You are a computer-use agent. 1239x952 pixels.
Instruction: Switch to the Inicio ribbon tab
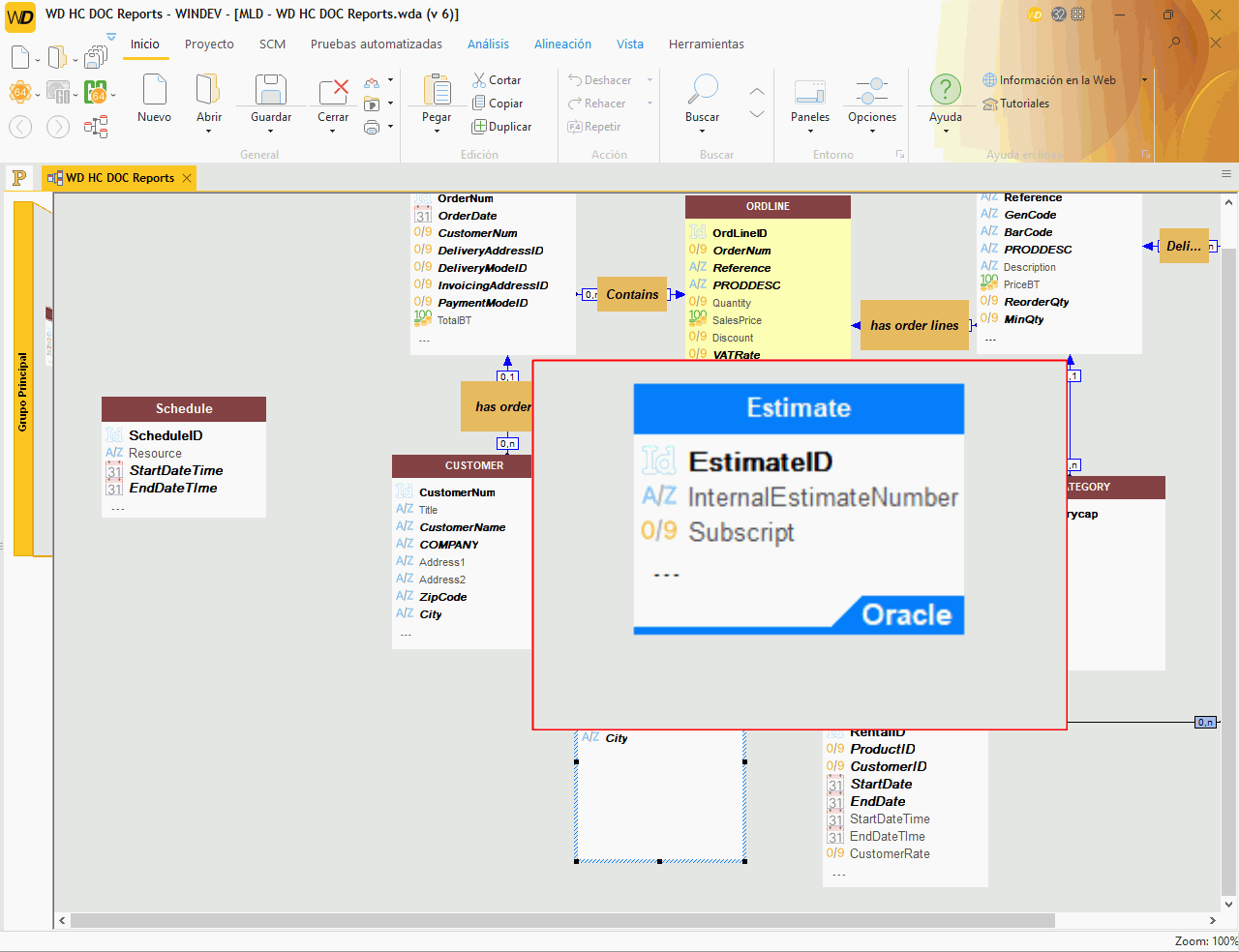tap(145, 45)
